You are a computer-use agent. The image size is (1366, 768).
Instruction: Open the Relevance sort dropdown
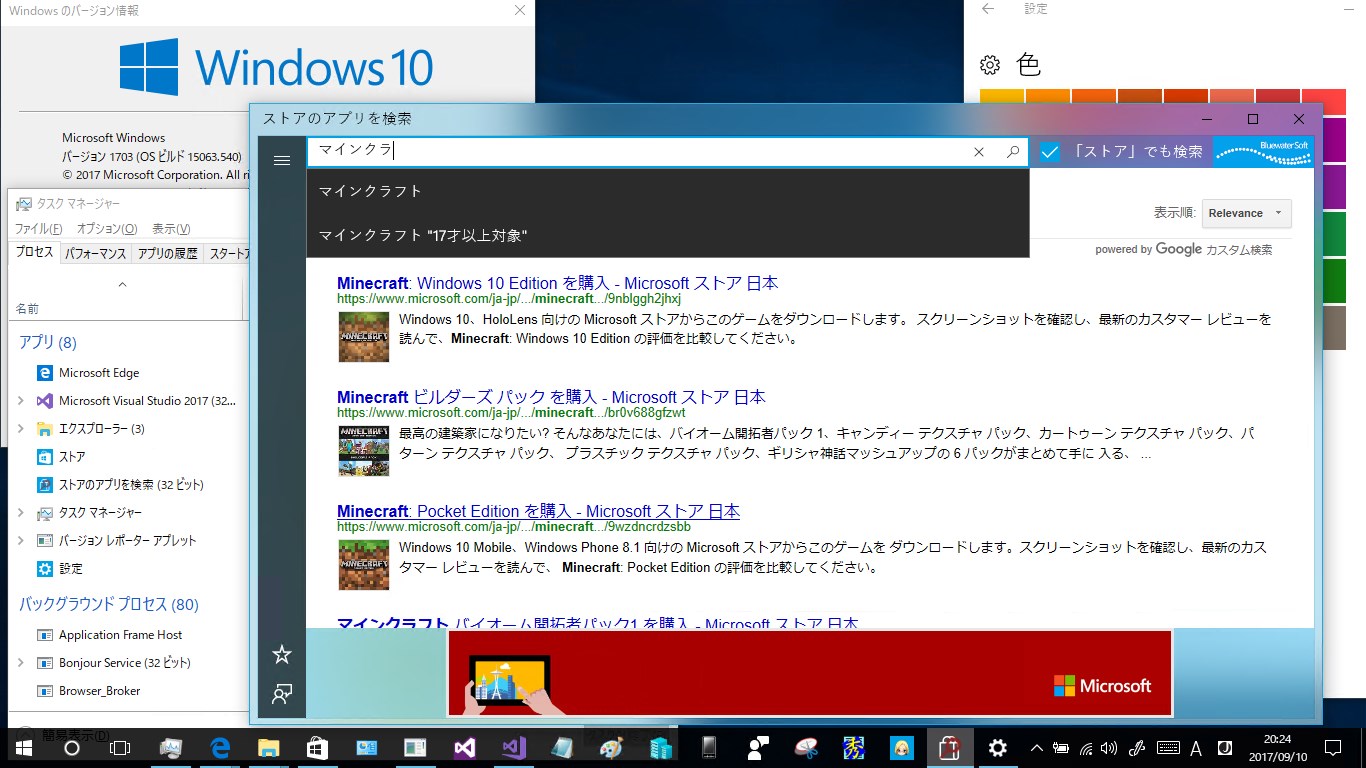pos(1246,213)
